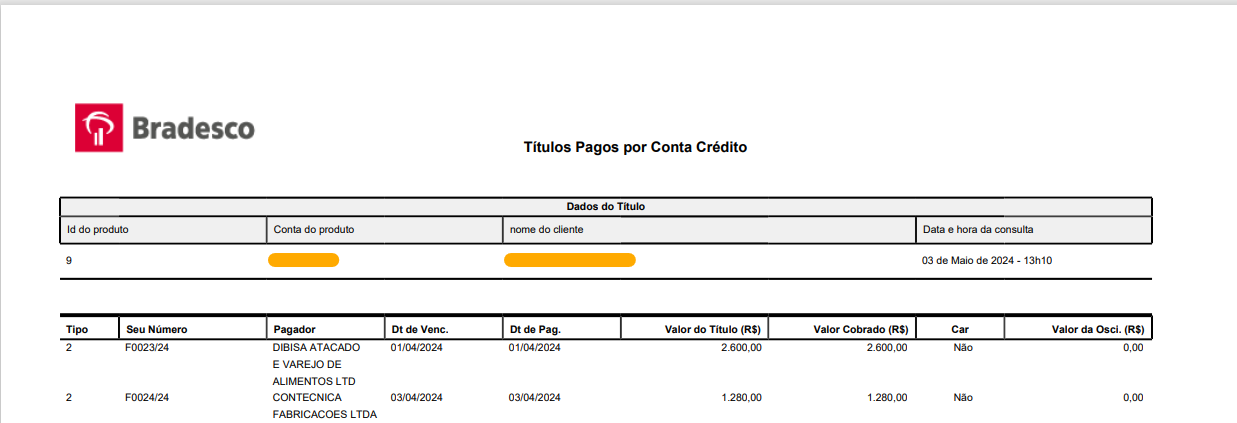Select the title Títulos Pagos por Conta Crédito
This screenshot has width=1237, height=423.
[635, 147]
